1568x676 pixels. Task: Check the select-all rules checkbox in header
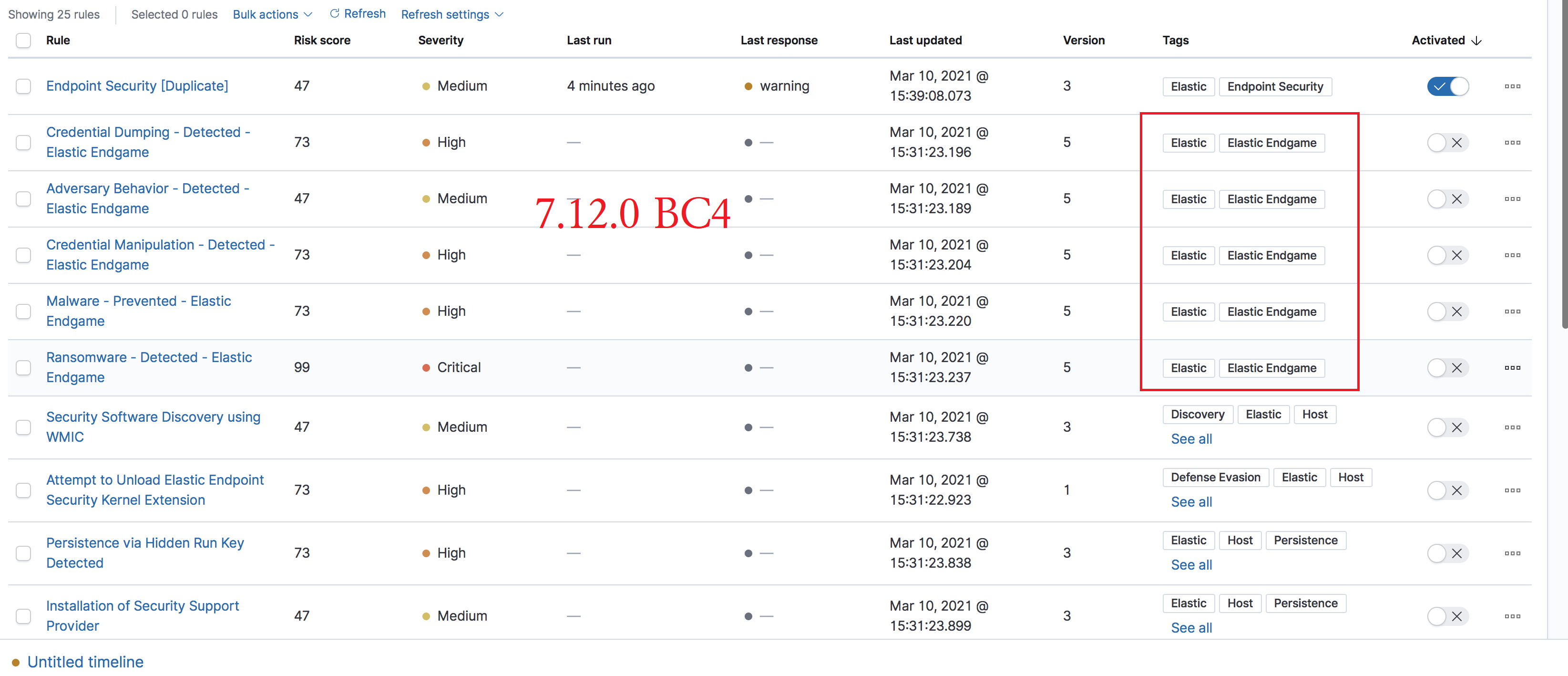pyautogui.click(x=23, y=40)
